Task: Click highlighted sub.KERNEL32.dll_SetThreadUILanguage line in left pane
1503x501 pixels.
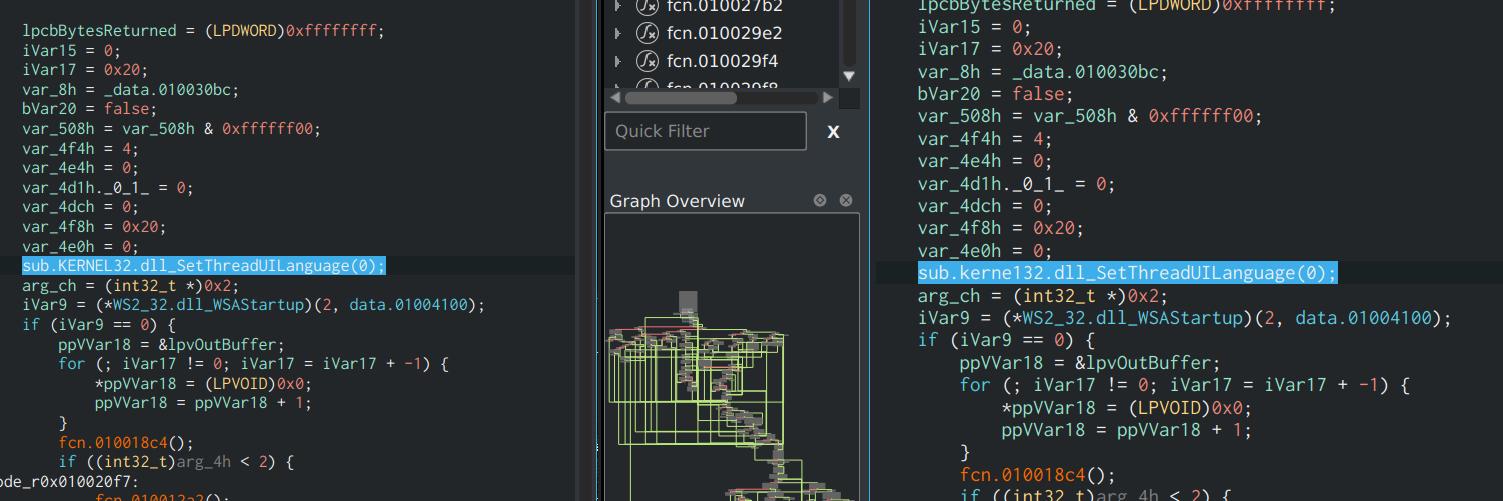Action: [x=203, y=266]
